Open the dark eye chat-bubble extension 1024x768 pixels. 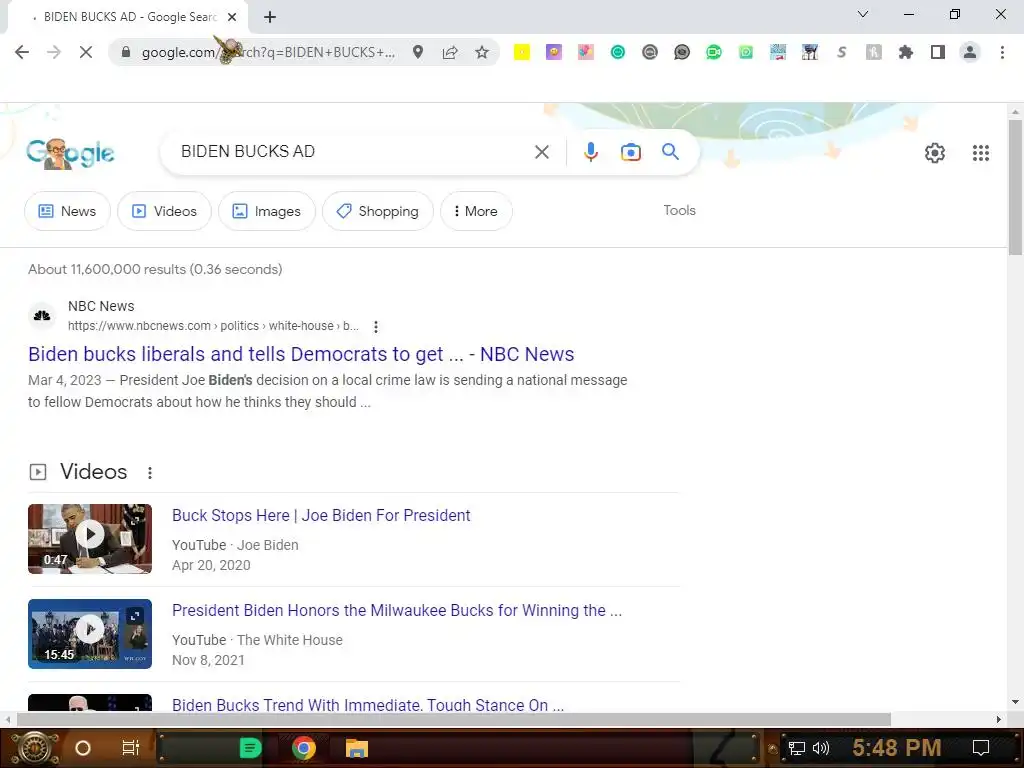pyautogui.click(x=682, y=52)
